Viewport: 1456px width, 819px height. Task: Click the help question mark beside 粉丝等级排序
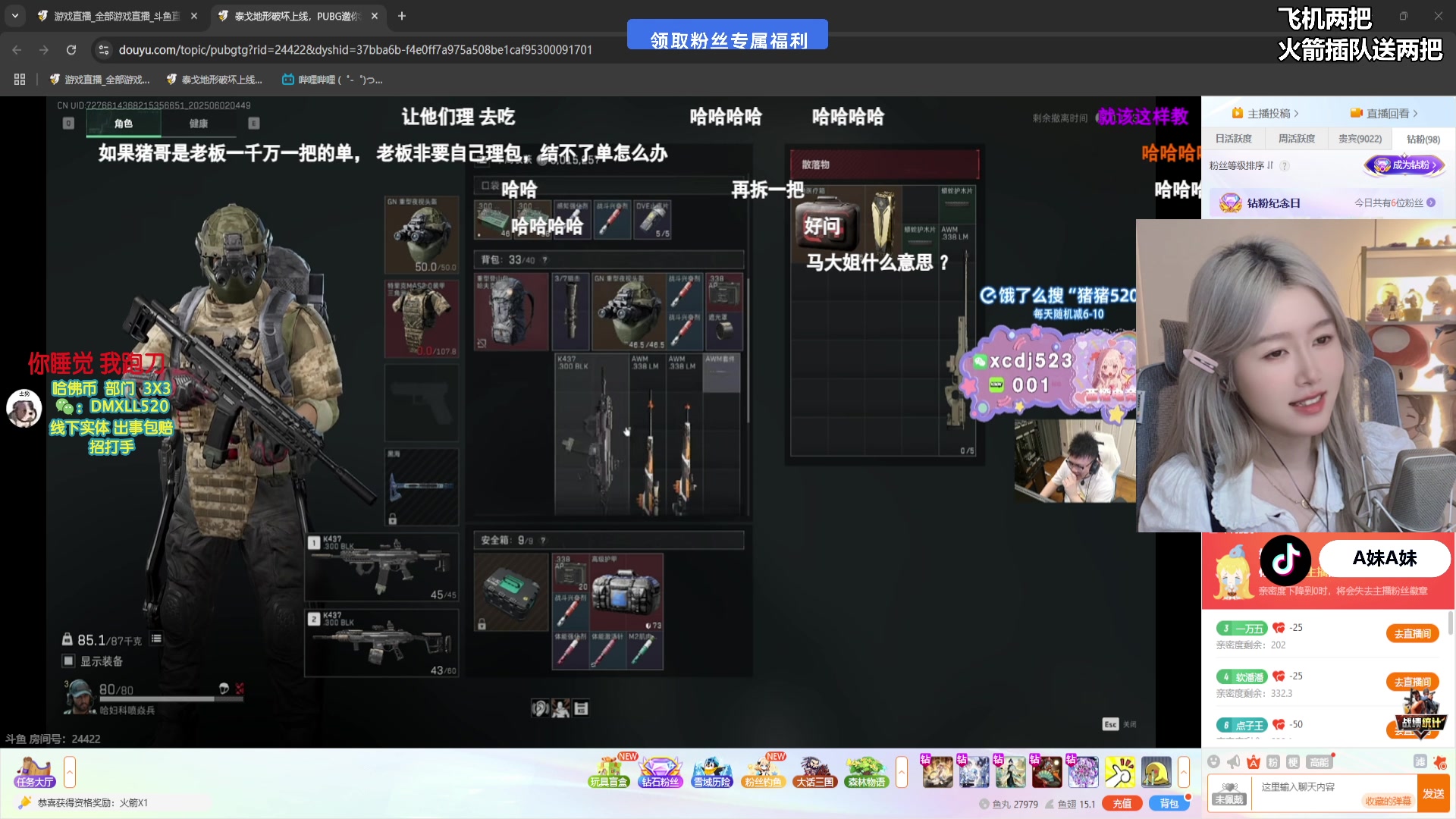click(x=1285, y=166)
